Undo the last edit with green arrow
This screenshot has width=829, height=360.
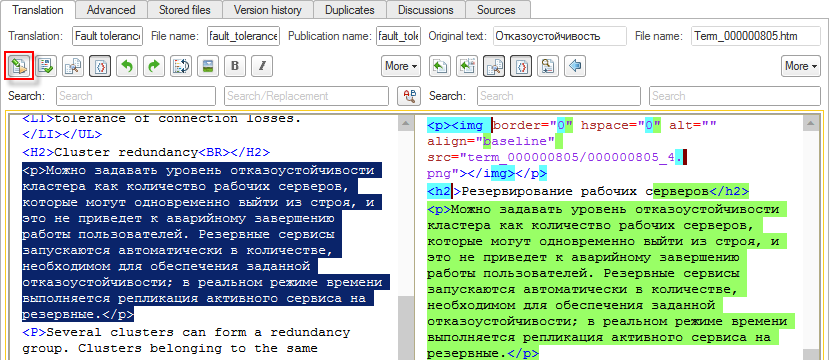(127, 66)
